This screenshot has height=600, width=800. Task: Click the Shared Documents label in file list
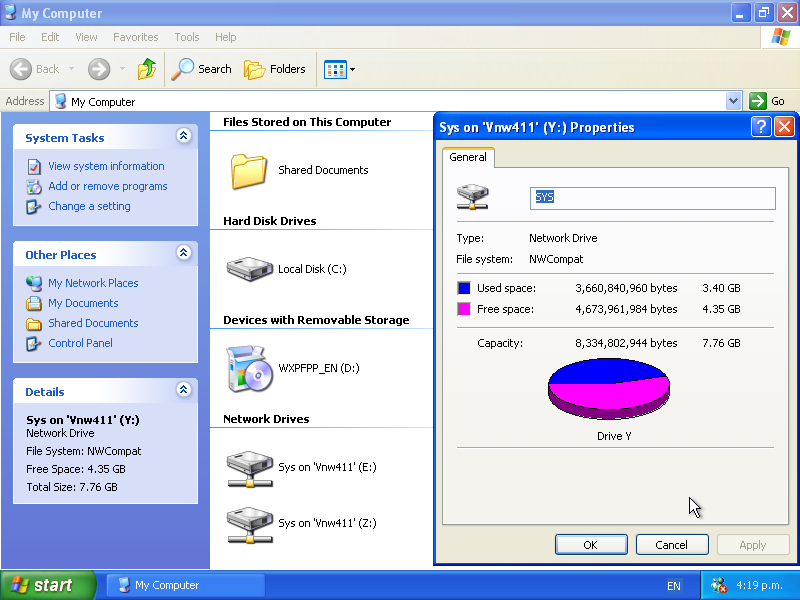pos(323,170)
